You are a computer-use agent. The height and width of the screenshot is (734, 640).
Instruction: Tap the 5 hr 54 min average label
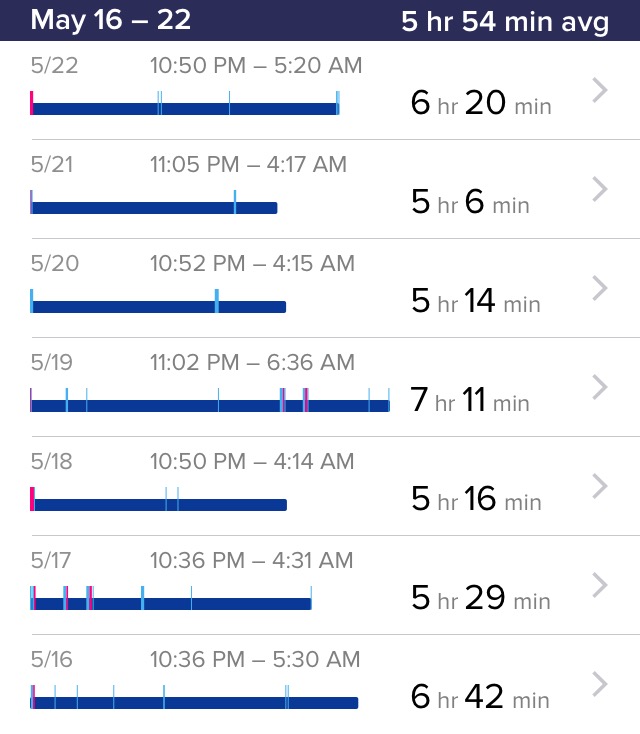coord(505,22)
